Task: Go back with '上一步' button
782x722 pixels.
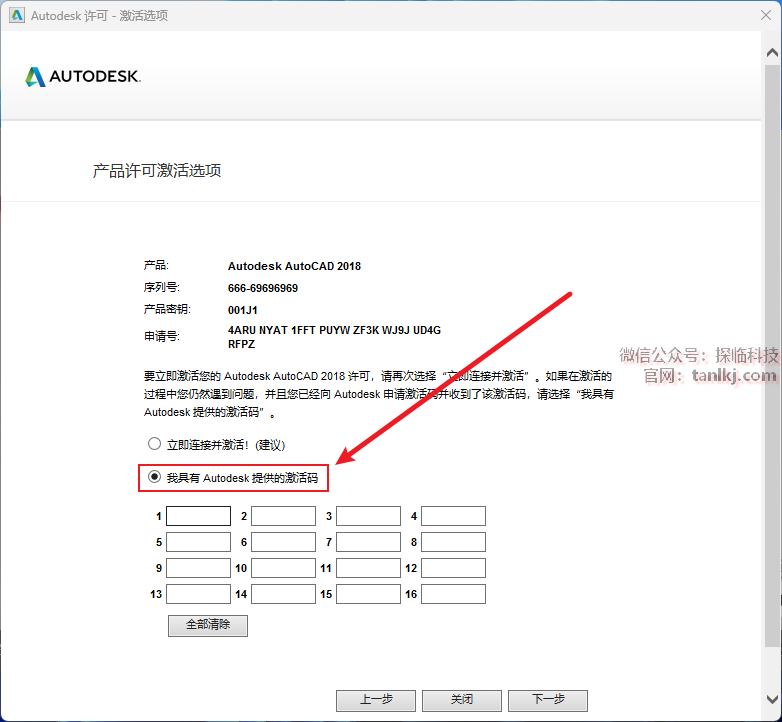Action: (376, 700)
